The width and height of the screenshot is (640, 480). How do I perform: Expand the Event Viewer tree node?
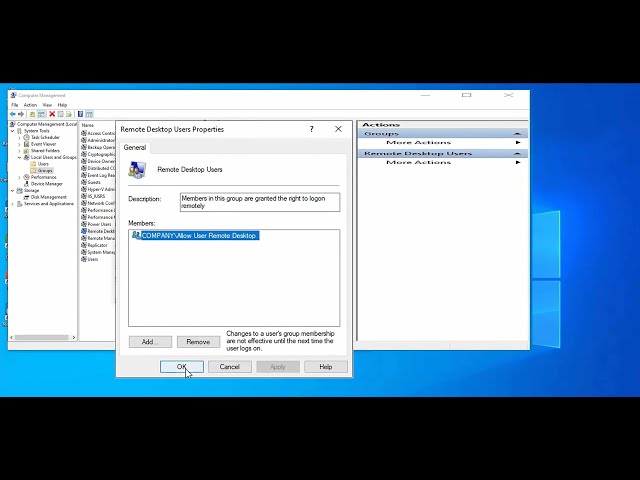(x=19, y=144)
